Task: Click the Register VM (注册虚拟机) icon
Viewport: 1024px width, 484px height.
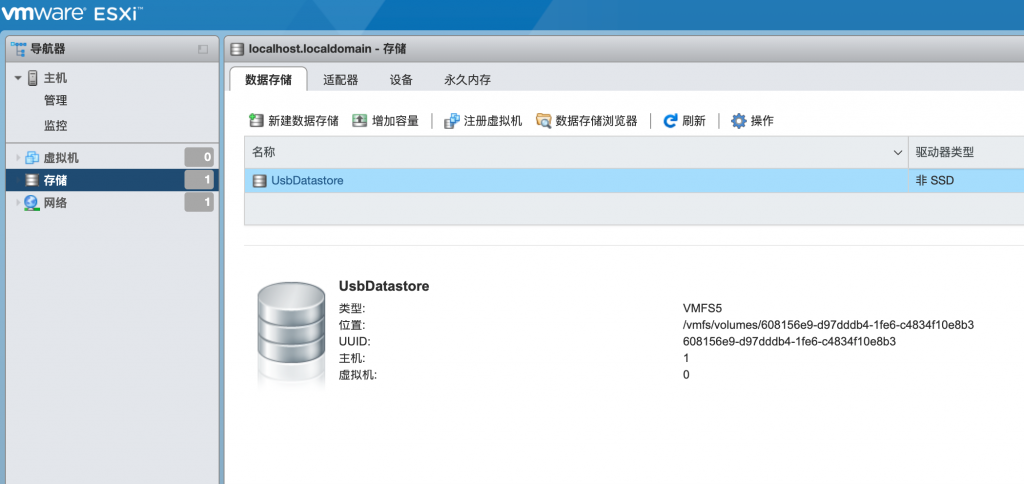Action: (x=451, y=121)
